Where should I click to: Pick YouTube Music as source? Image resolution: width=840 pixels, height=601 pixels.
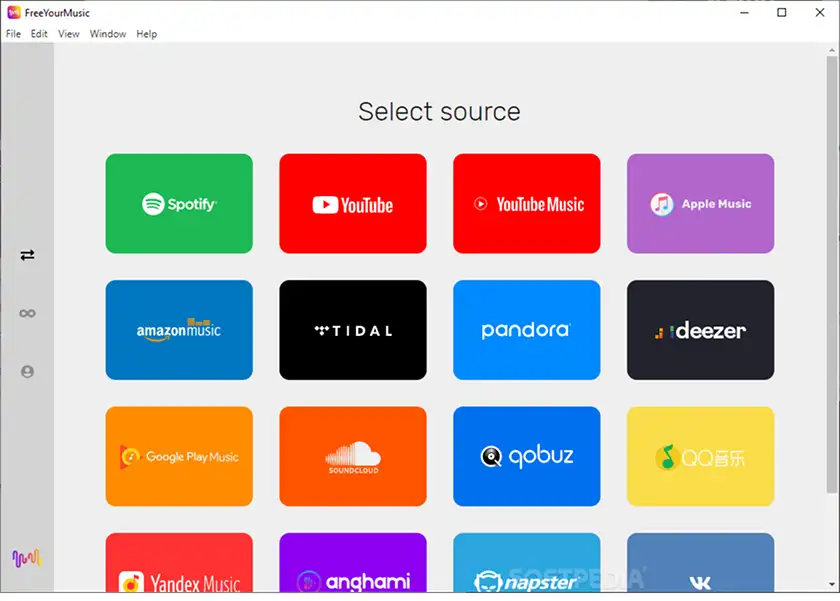click(x=526, y=204)
